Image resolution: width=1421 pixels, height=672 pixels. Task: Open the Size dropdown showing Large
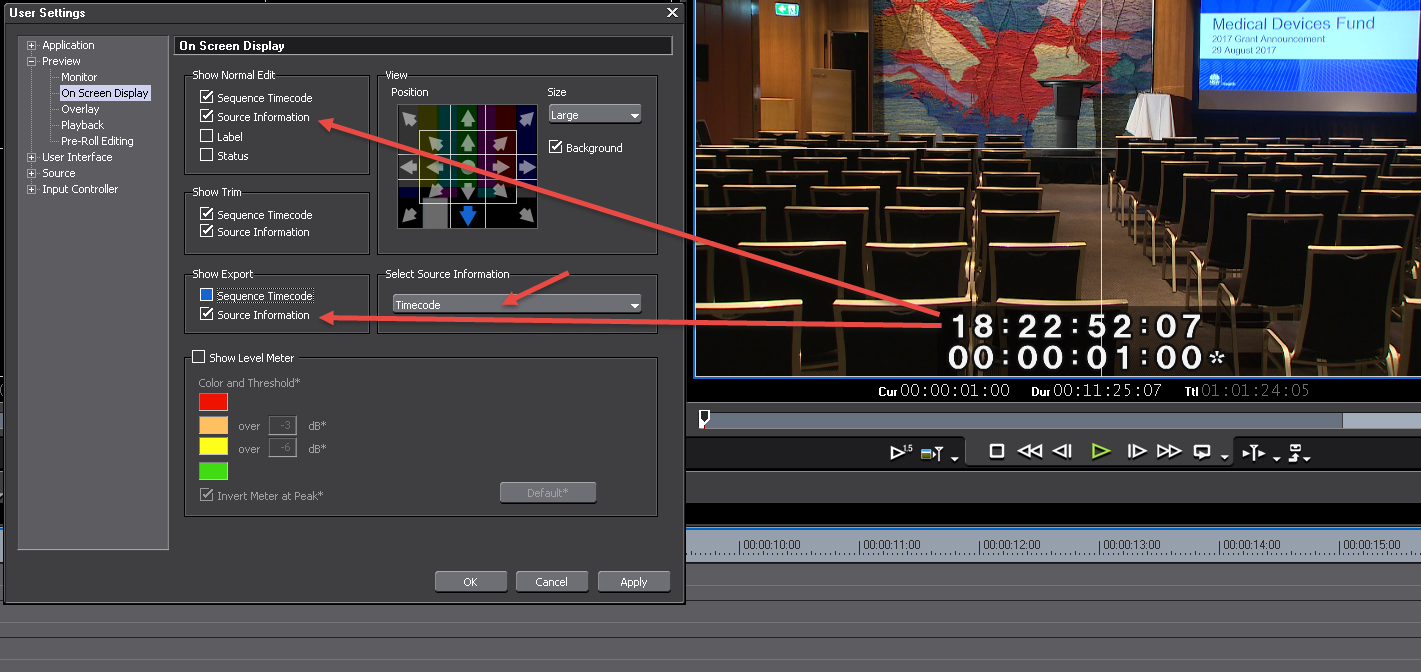click(594, 115)
